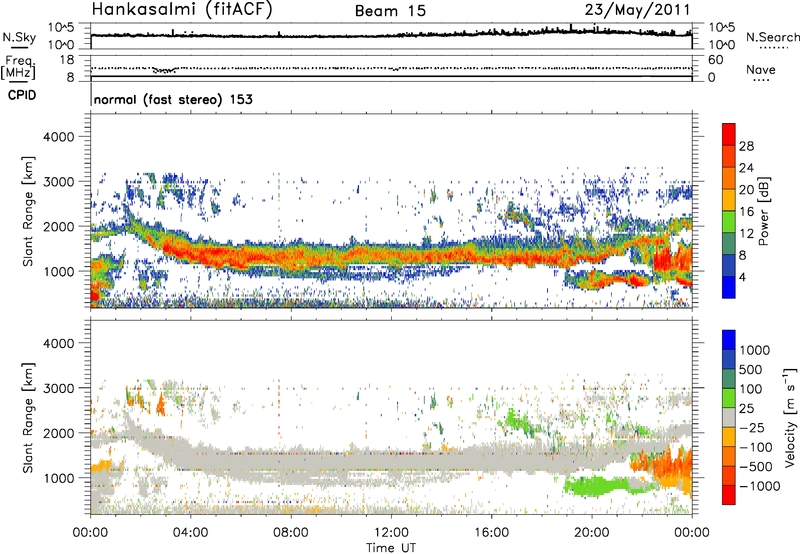800x554 pixels.
Task: Select the orange -500 to -100 Velocity segment
Action: tap(729, 457)
